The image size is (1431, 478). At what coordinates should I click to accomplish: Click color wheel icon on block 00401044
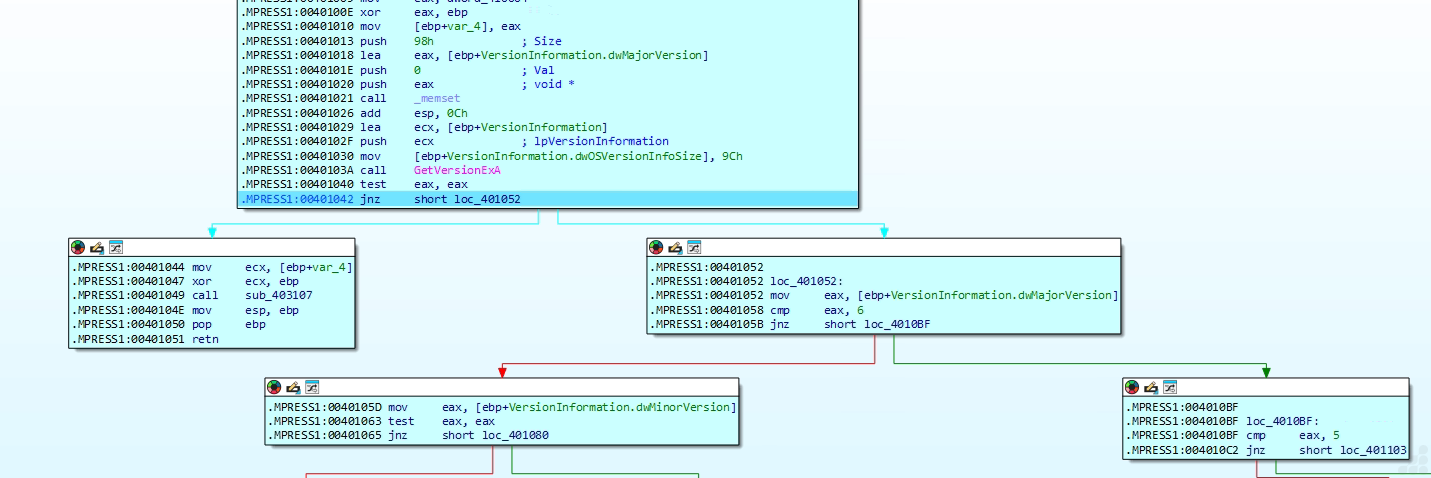coord(78,247)
